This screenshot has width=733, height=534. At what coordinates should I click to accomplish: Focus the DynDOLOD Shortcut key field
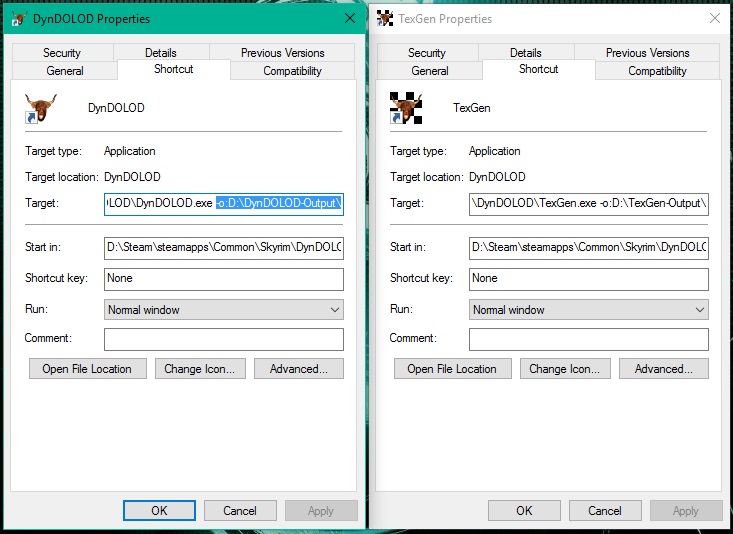point(224,279)
